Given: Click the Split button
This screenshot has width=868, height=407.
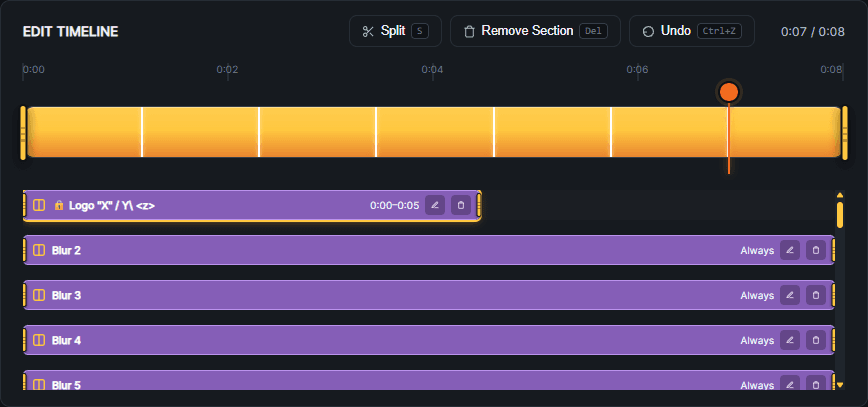Looking at the screenshot, I should click(395, 31).
